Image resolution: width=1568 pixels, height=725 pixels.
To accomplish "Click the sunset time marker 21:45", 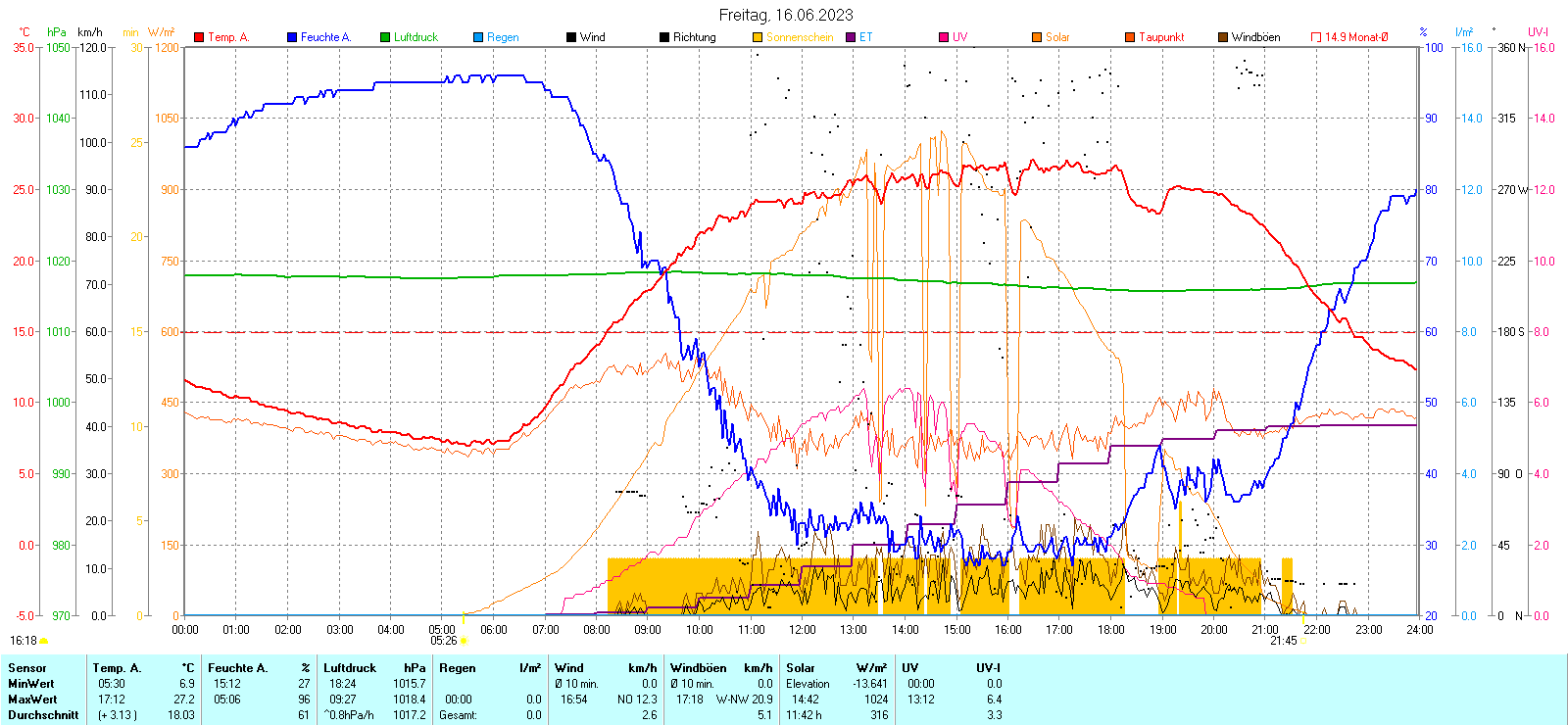I will point(1283,641).
